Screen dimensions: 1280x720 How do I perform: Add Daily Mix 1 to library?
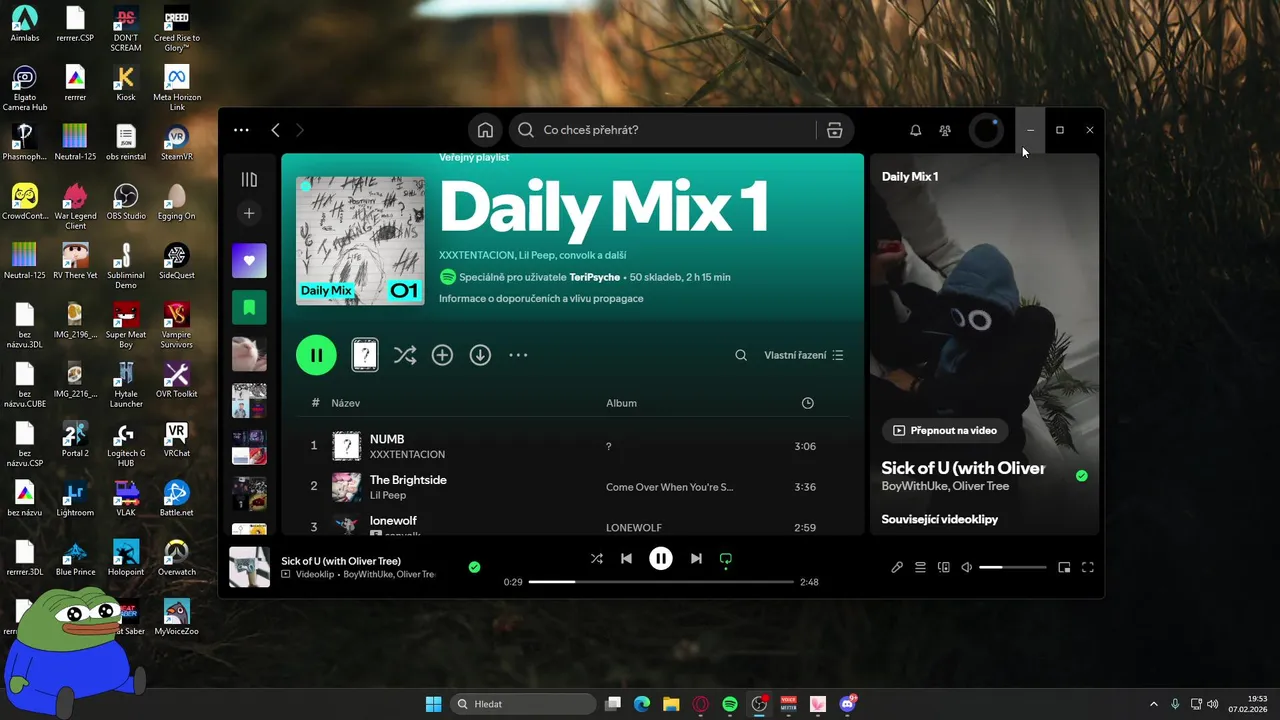442,355
